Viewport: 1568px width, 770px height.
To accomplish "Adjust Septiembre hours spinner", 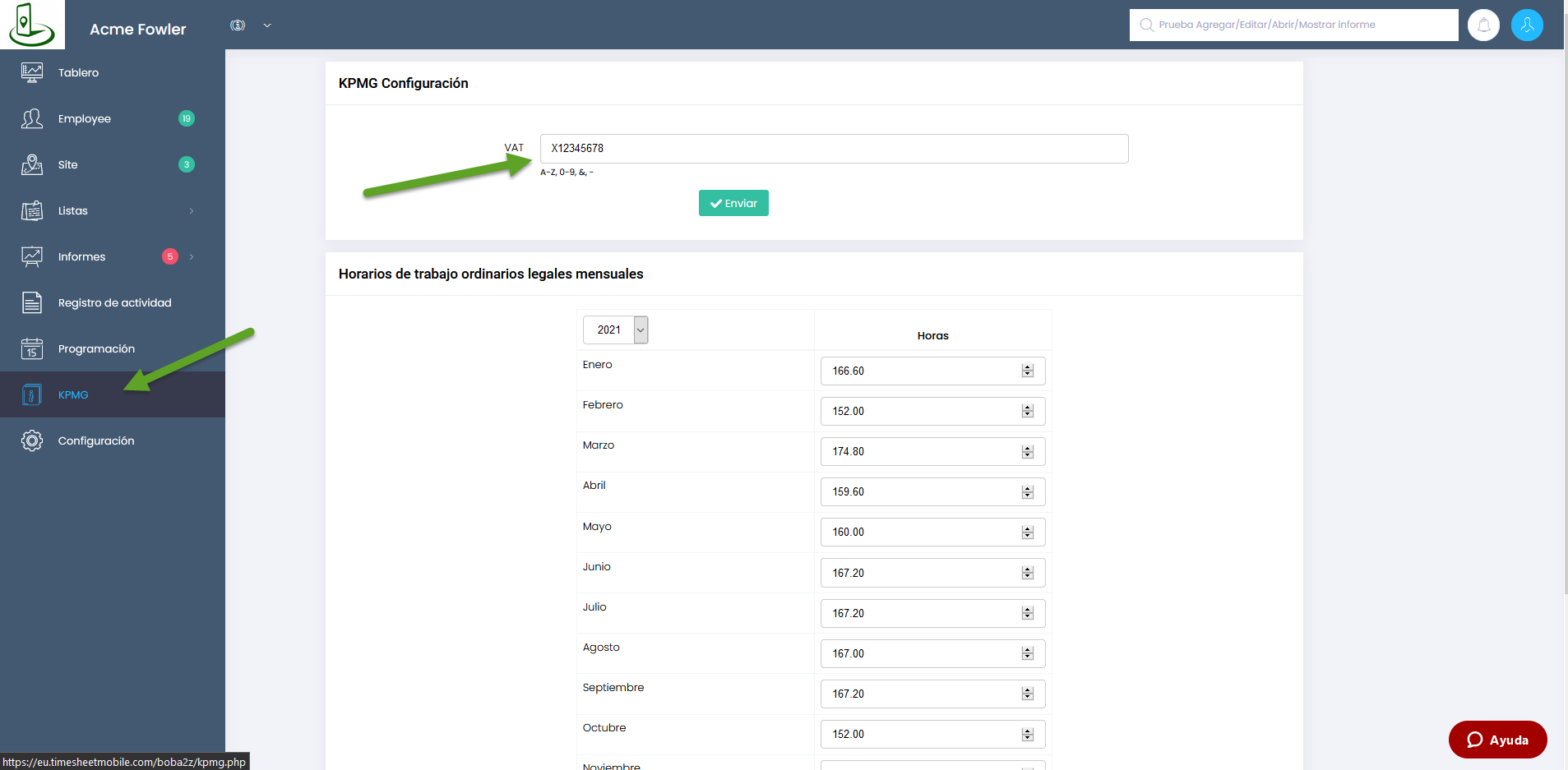I will click(1028, 694).
